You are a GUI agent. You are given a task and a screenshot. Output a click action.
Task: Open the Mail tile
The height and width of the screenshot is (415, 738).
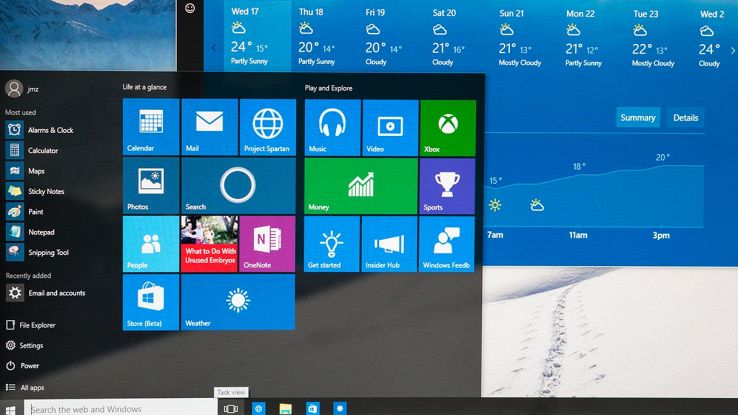[209, 127]
